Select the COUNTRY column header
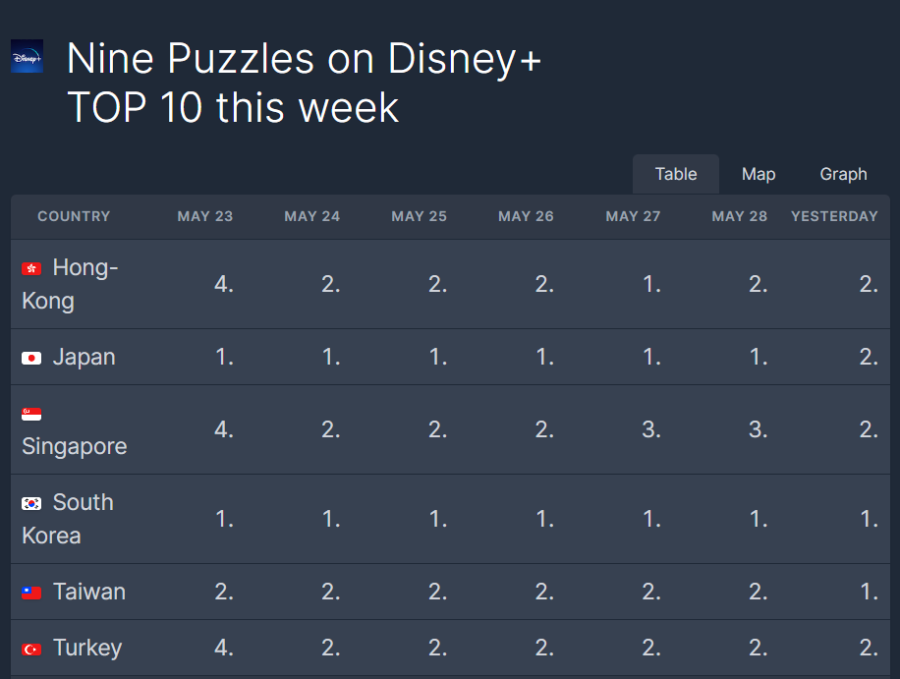 [73, 216]
